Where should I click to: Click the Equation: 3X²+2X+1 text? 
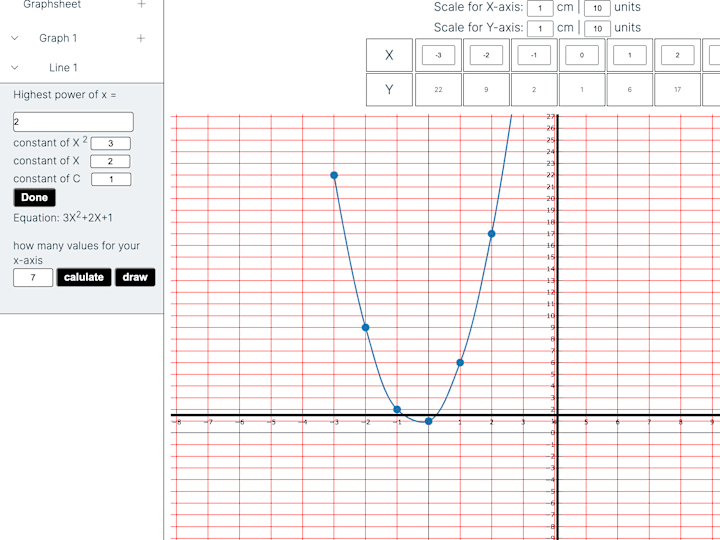click(x=63, y=217)
